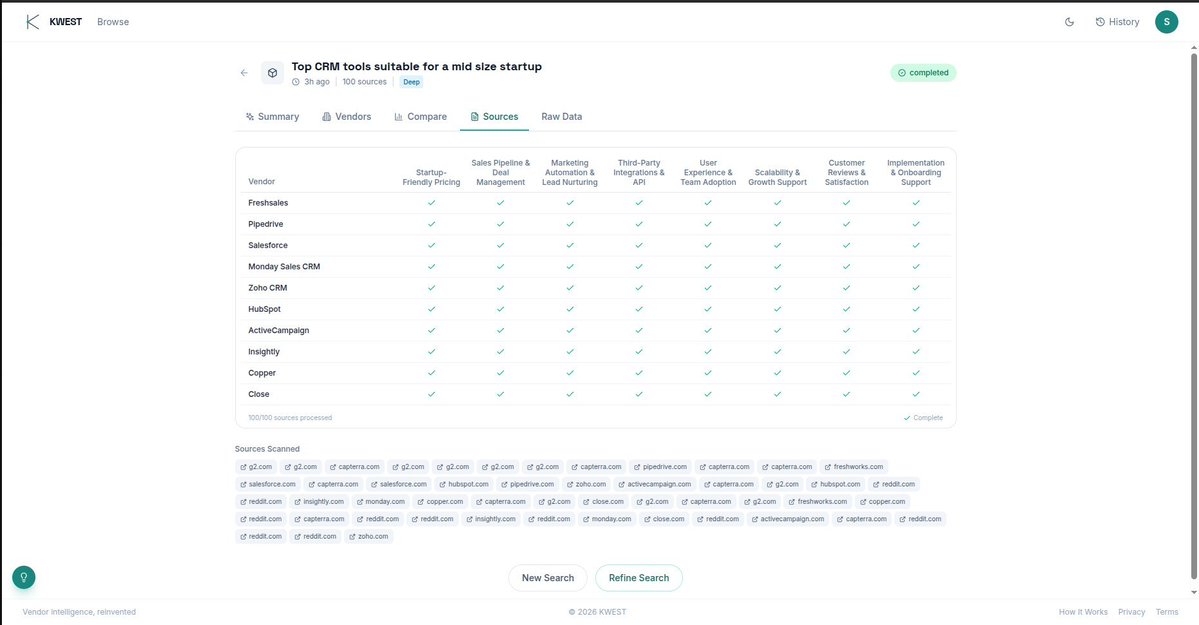Click the green completed status badge
This screenshot has width=1199, height=625.
click(x=923, y=73)
